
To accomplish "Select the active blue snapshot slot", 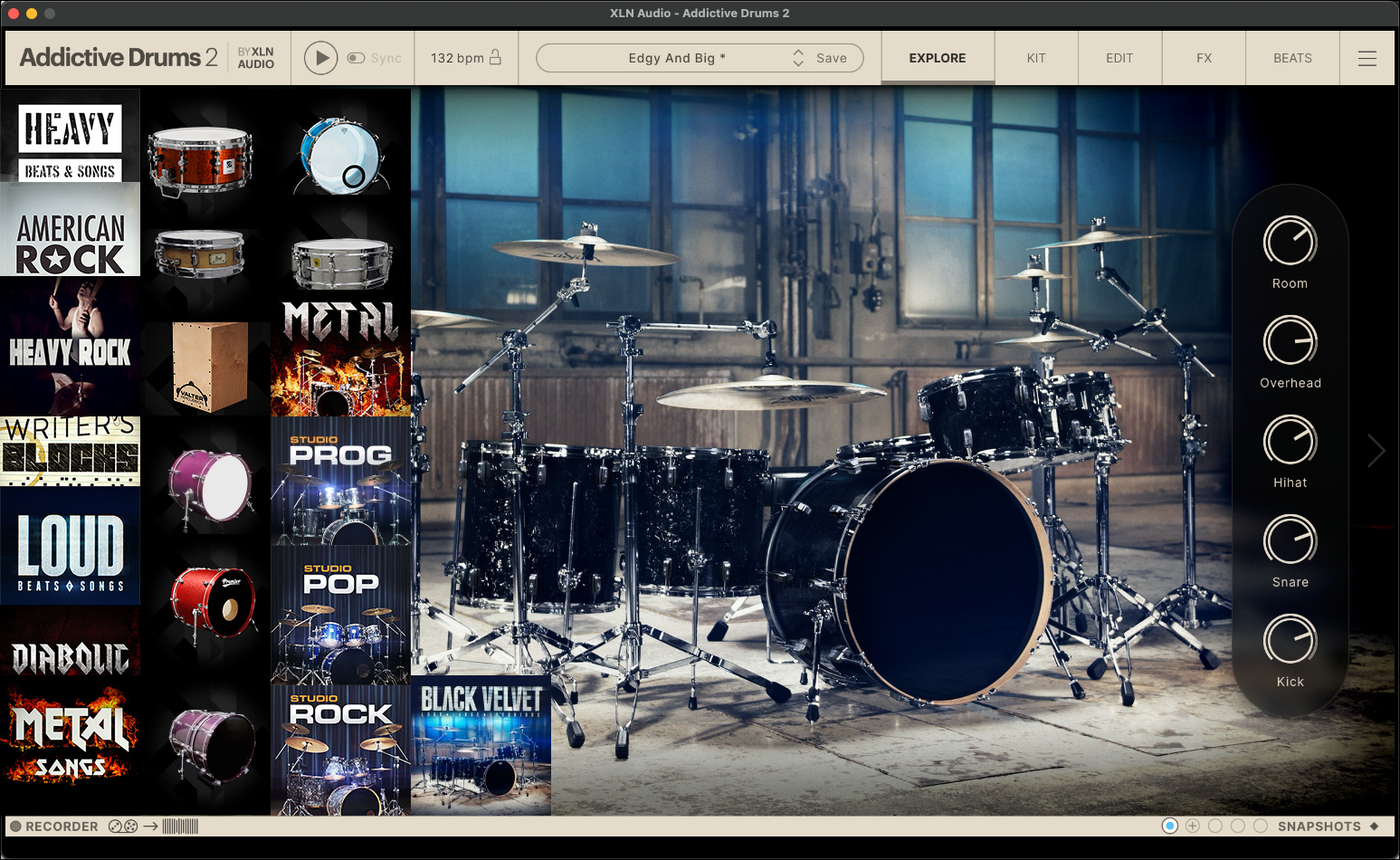I will click(1170, 826).
